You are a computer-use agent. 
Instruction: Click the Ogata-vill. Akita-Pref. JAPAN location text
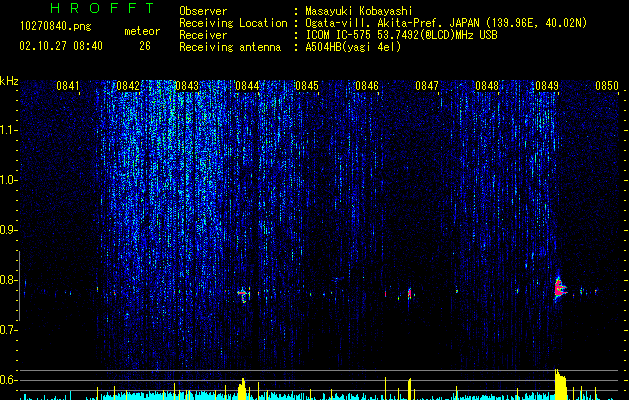click(x=446, y=23)
